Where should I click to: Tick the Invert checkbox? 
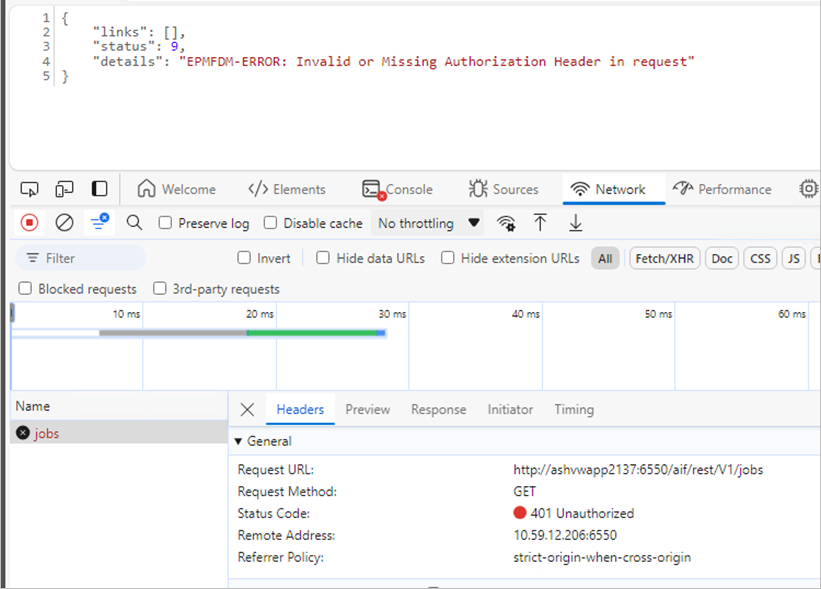click(x=244, y=258)
